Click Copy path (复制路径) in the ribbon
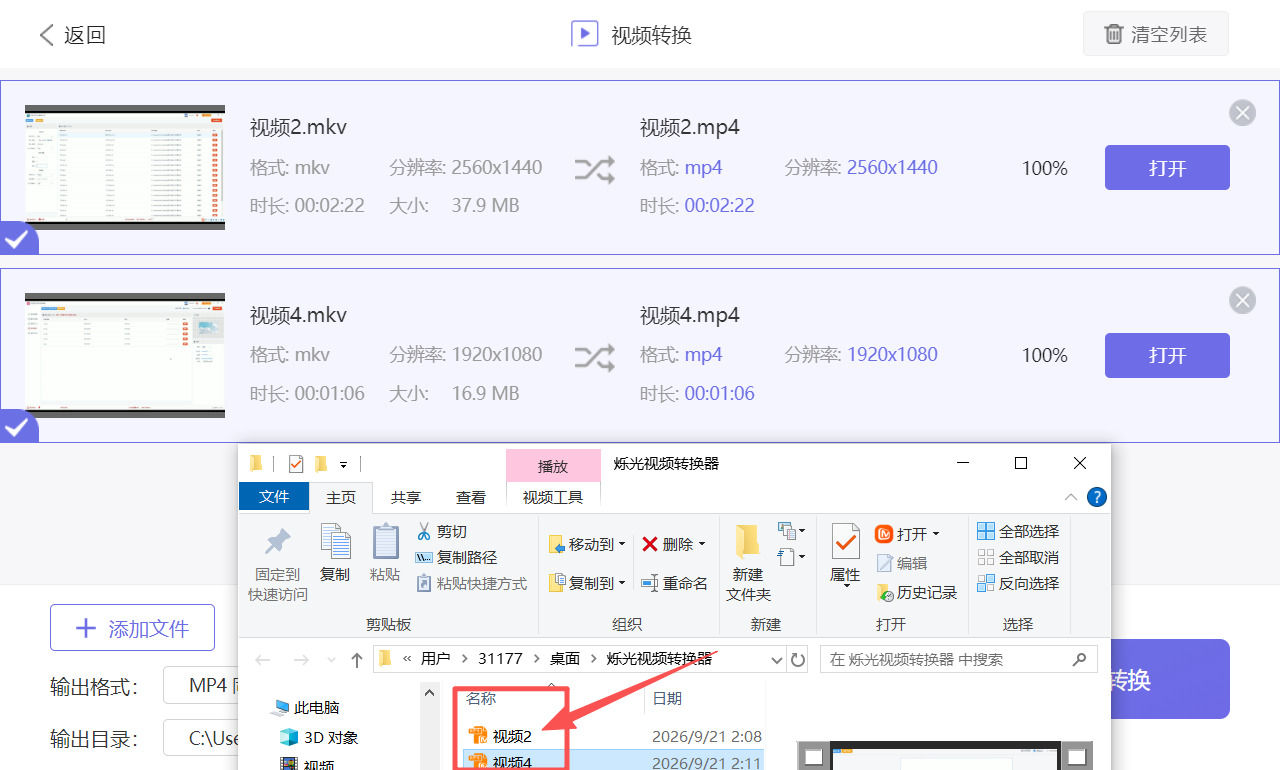Viewport: 1280px width, 770px height. click(456, 557)
